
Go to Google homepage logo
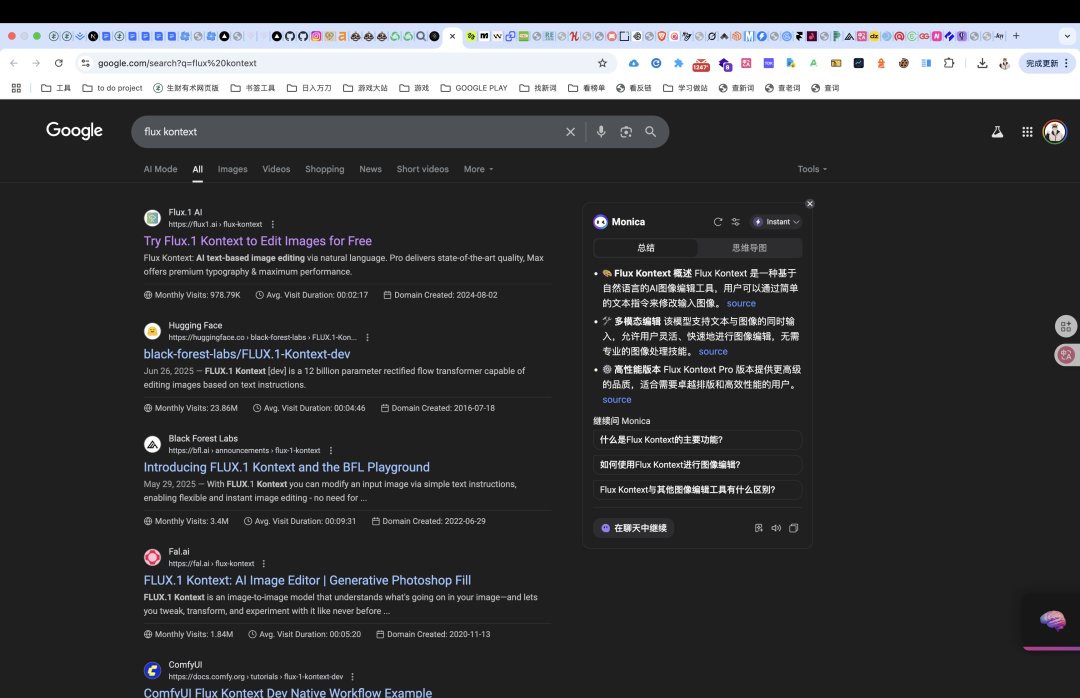coord(74,131)
